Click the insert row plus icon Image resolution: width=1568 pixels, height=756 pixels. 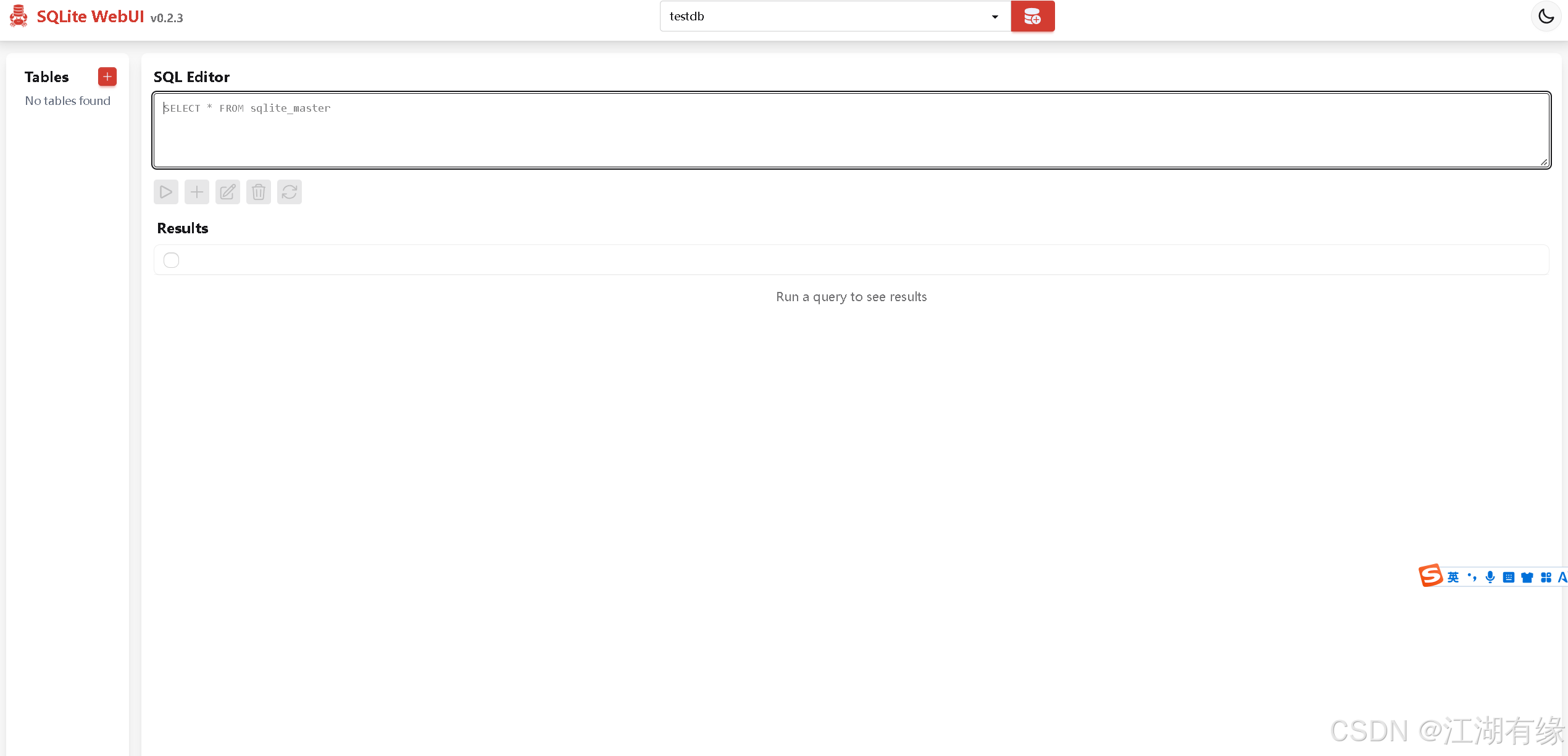[197, 192]
